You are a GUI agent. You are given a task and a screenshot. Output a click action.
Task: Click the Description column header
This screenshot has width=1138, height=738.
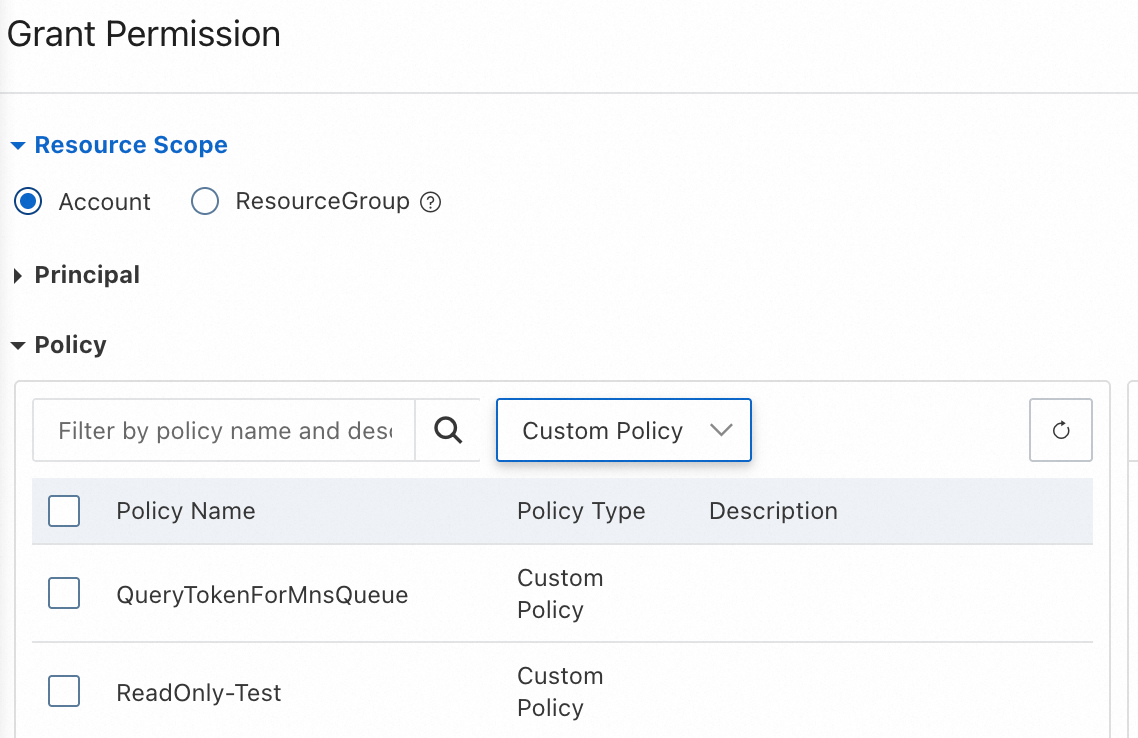point(773,511)
